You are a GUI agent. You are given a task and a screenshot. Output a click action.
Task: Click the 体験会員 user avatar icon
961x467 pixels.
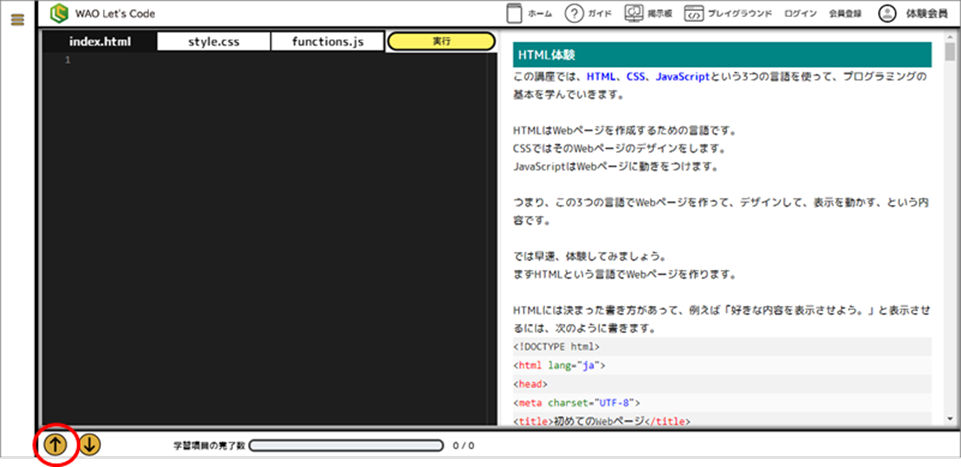(887, 13)
